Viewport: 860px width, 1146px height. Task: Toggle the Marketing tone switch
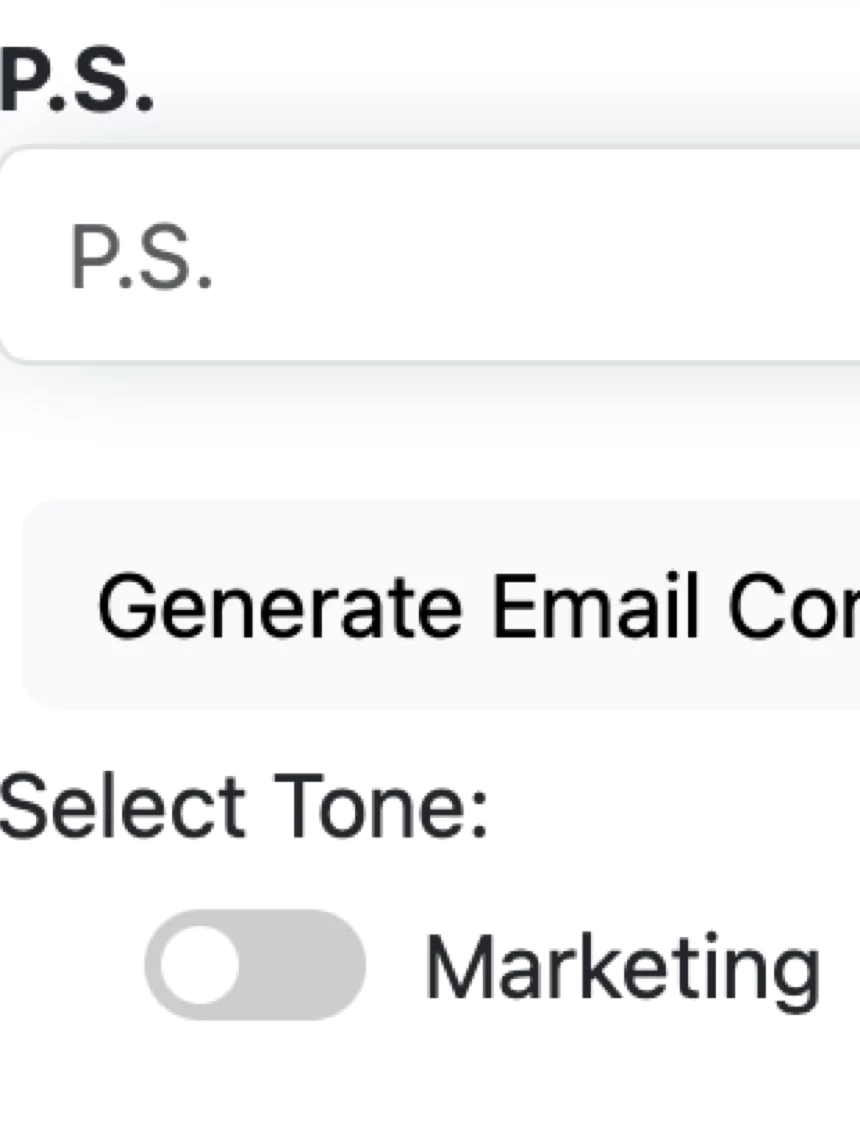pyautogui.click(x=255, y=965)
